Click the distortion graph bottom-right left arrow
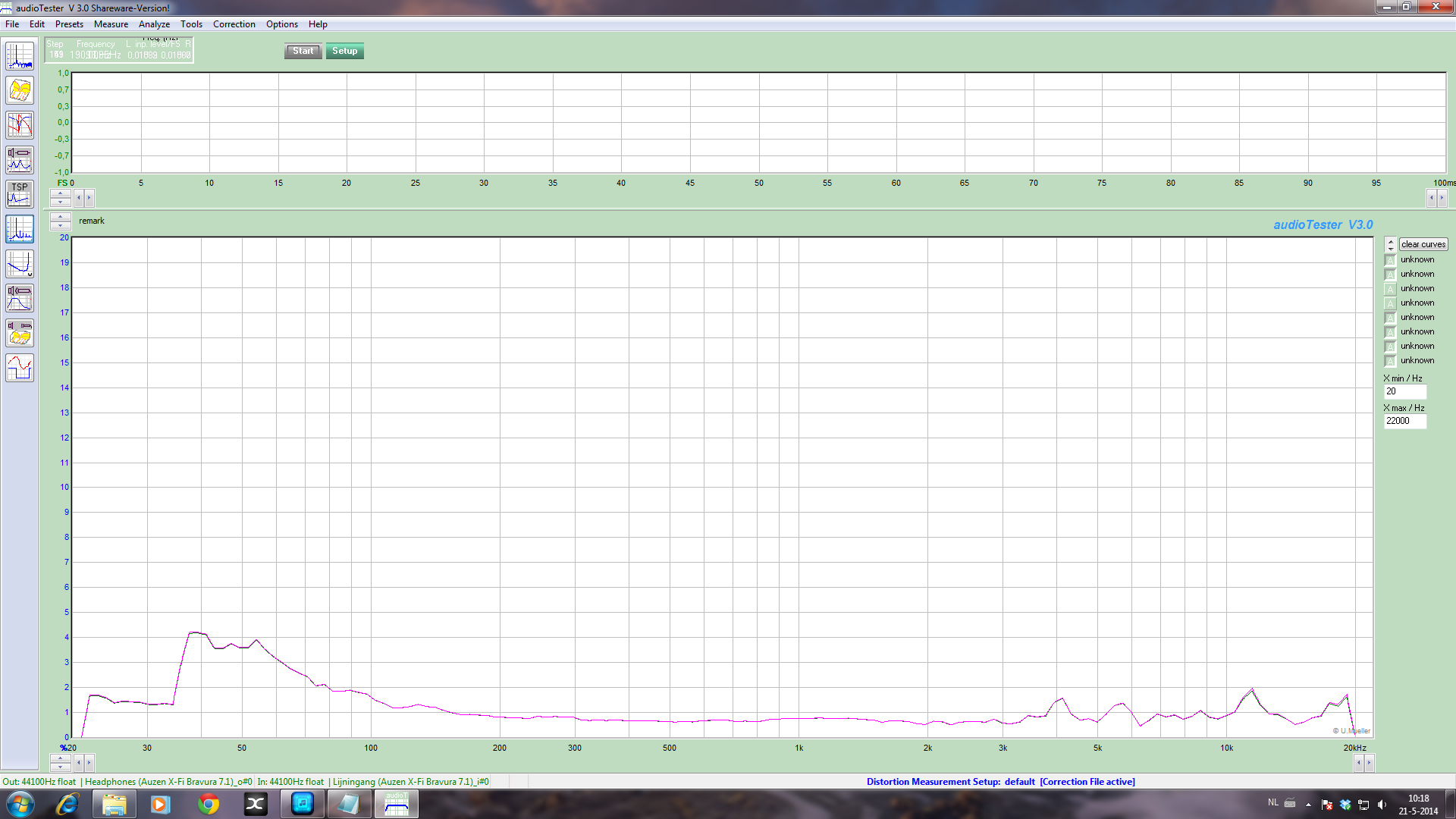This screenshot has height=819, width=1456. (x=1359, y=763)
